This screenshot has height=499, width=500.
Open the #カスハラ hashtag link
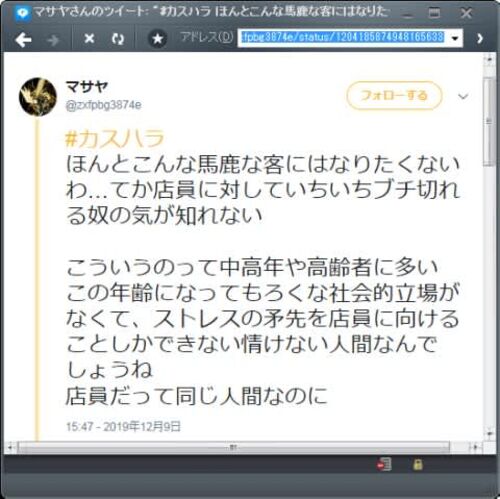(115, 138)
